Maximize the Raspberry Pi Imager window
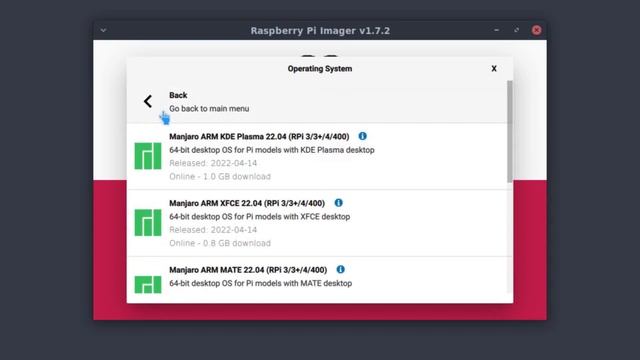The width and height of the screenshot is (640, 360). point(516,30)
